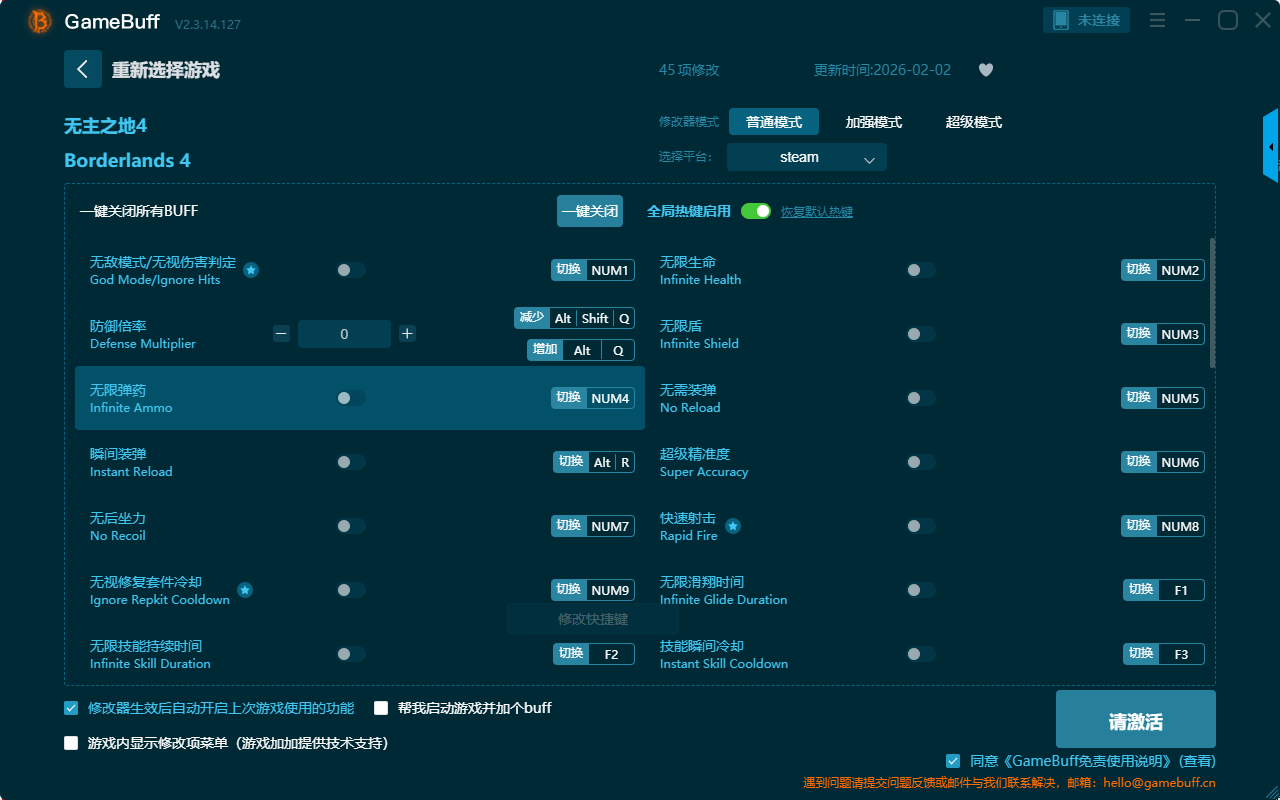
Task: Expand the right-edge side panel arrow
Action: pos(1271,147)
